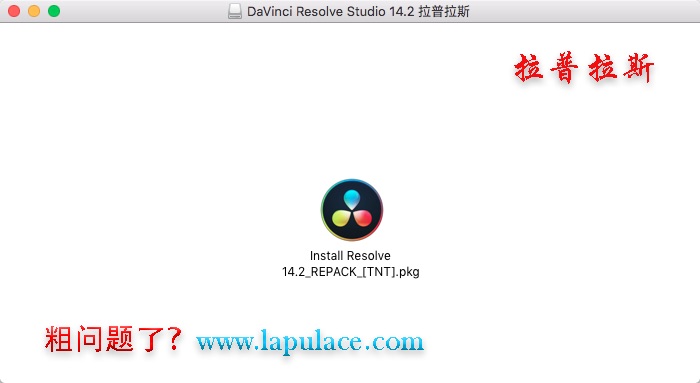Zoom the window with the green button

click(x=54, y=11)
